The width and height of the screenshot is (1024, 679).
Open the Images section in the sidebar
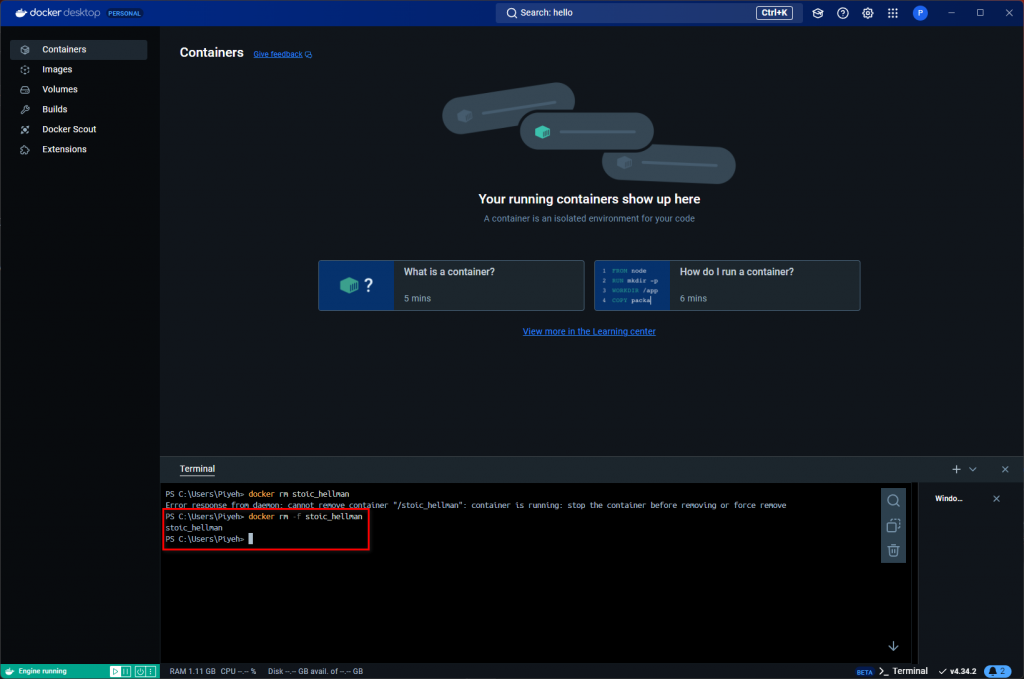78,69
